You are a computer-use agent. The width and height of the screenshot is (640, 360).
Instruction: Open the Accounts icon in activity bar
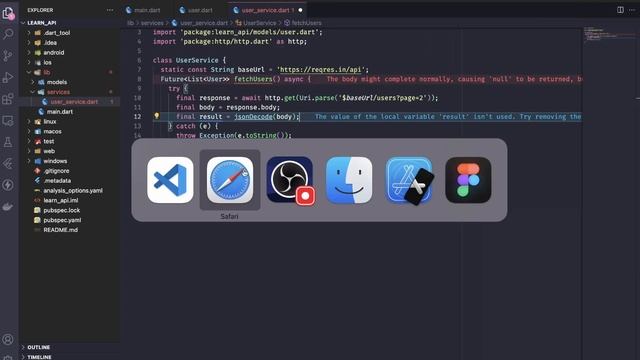click(x=8, y=339)
